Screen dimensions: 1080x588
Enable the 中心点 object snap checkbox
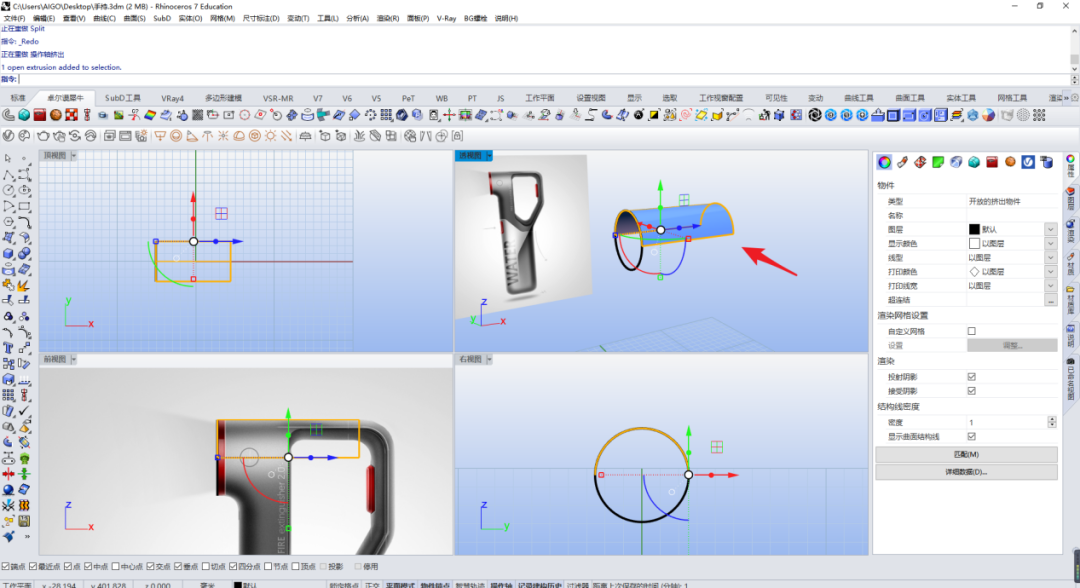pos(116,567)
